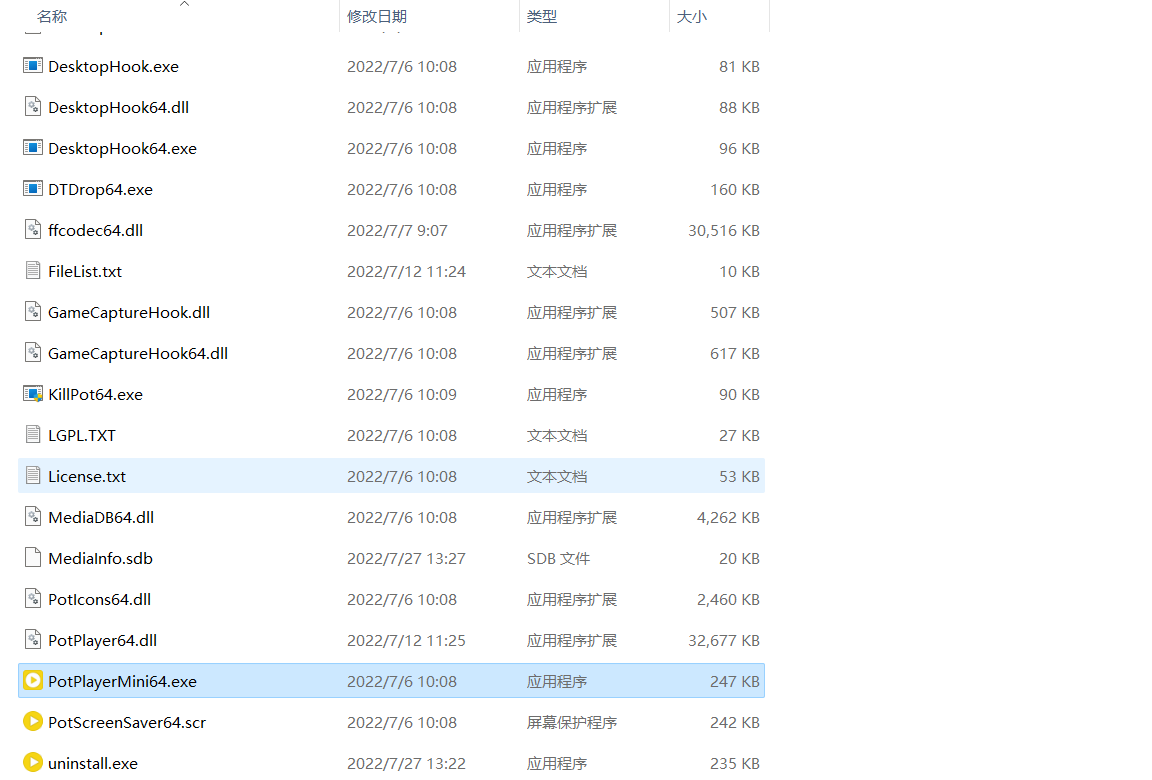Click the MediaInfo.sdb blank file icon
1152x780 pixels.
pyautogui.click(x=32, y=558)
